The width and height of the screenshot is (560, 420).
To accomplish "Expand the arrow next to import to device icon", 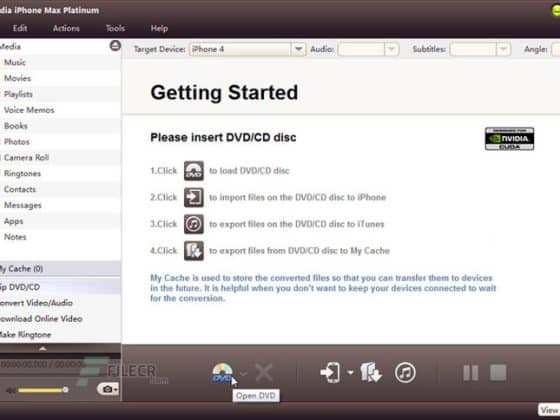I will coord(350,372).
